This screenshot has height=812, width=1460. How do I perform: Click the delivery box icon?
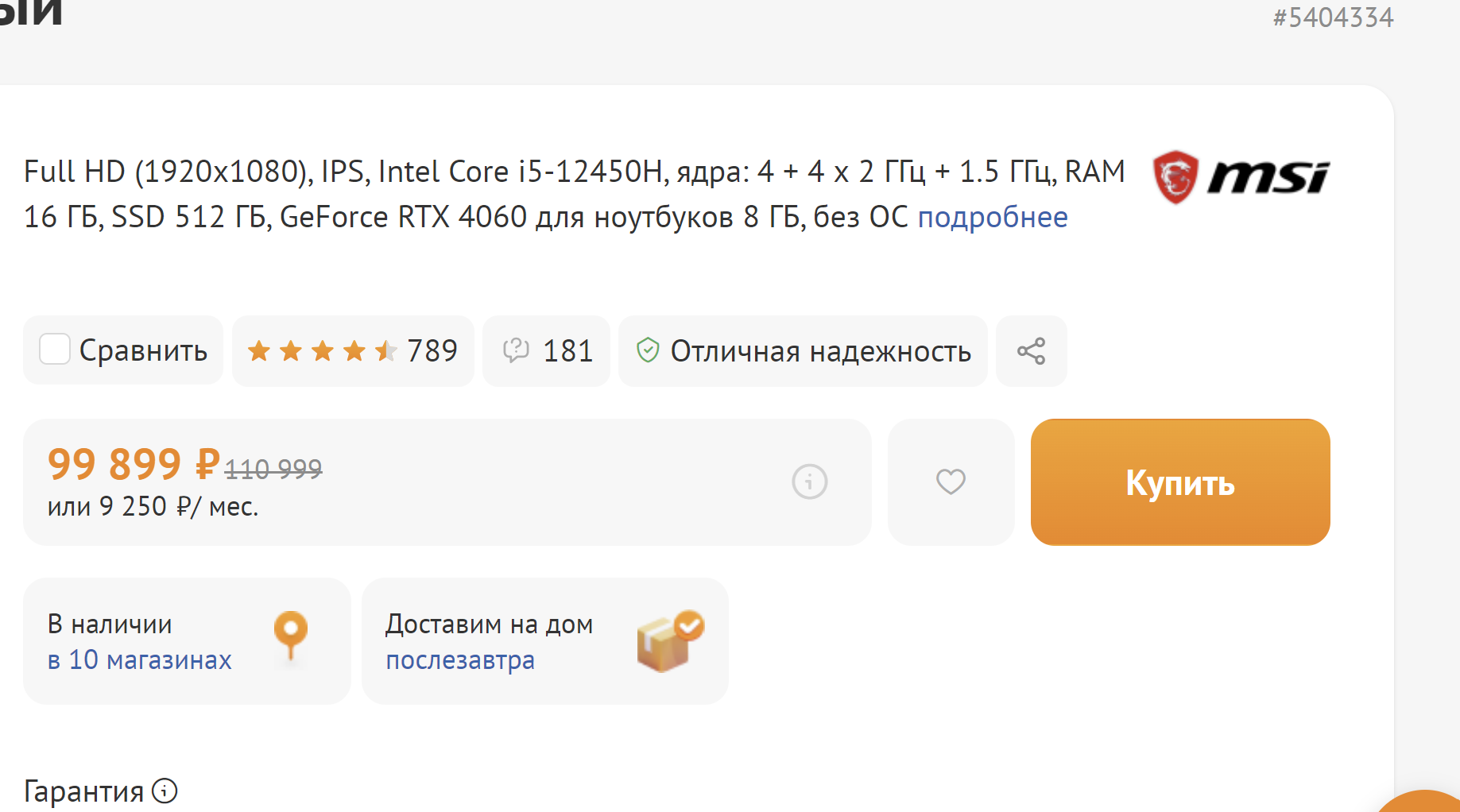point(669,641)
